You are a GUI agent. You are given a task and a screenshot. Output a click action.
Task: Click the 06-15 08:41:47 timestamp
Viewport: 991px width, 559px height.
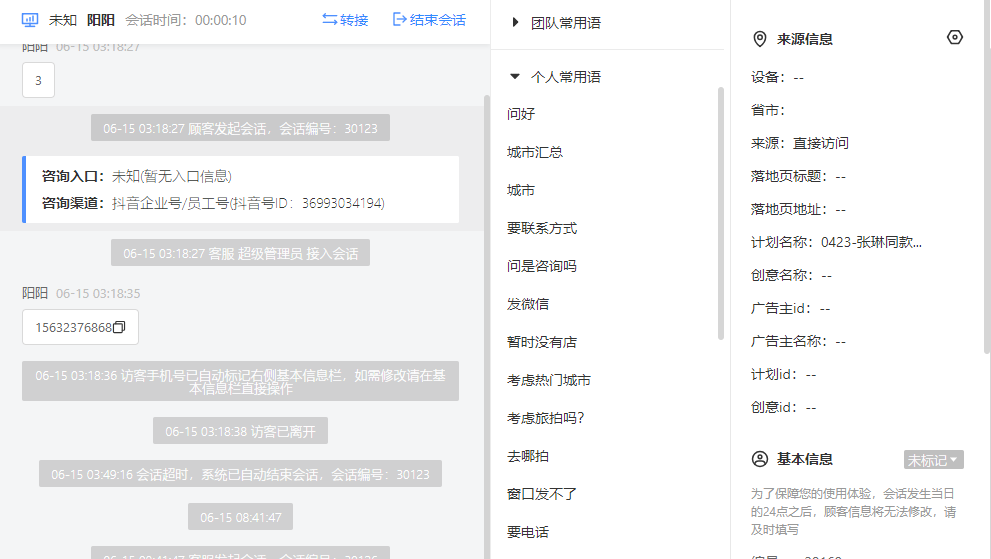point(240,517)
